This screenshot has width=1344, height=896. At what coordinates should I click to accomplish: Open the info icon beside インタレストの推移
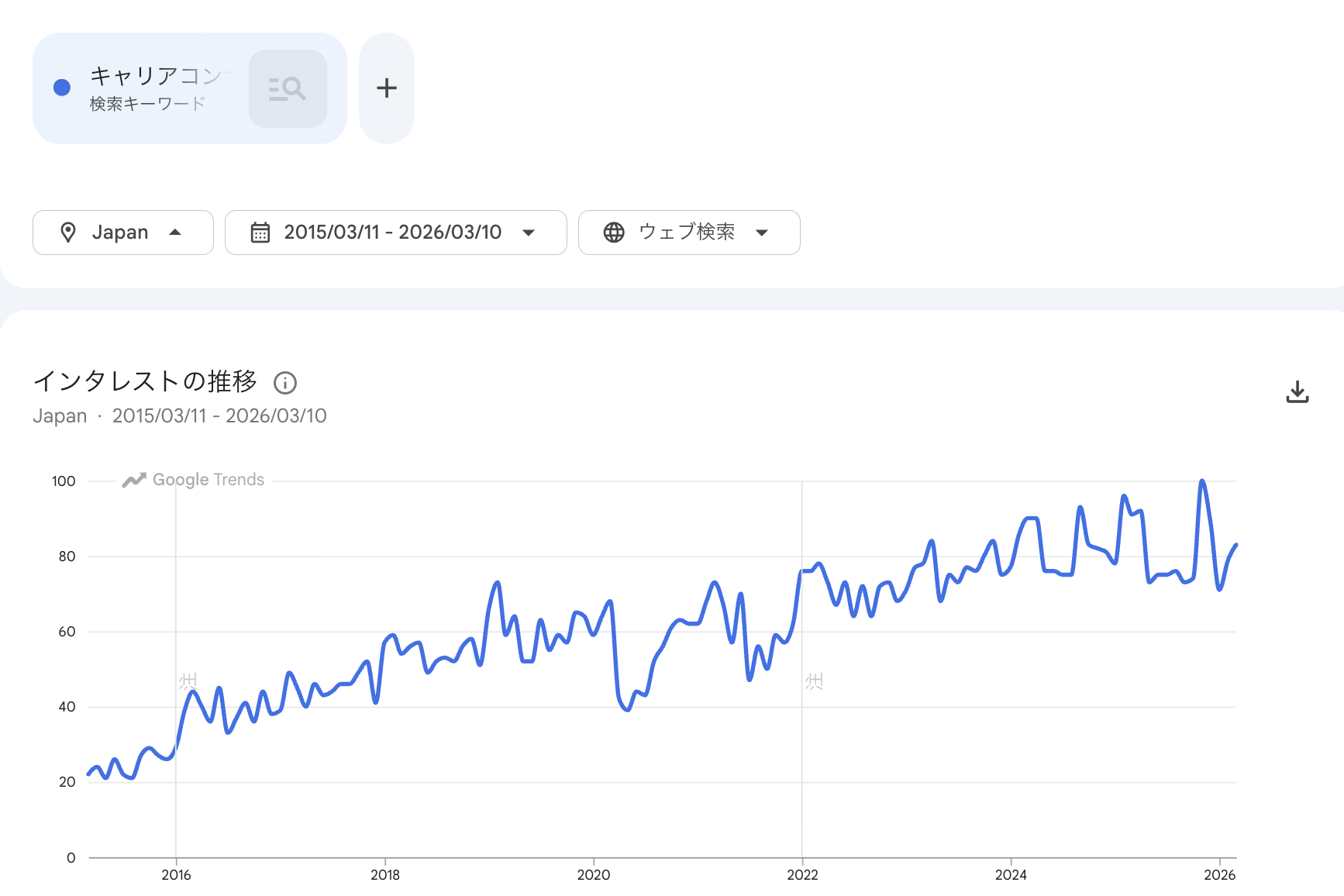coord(285,382)
